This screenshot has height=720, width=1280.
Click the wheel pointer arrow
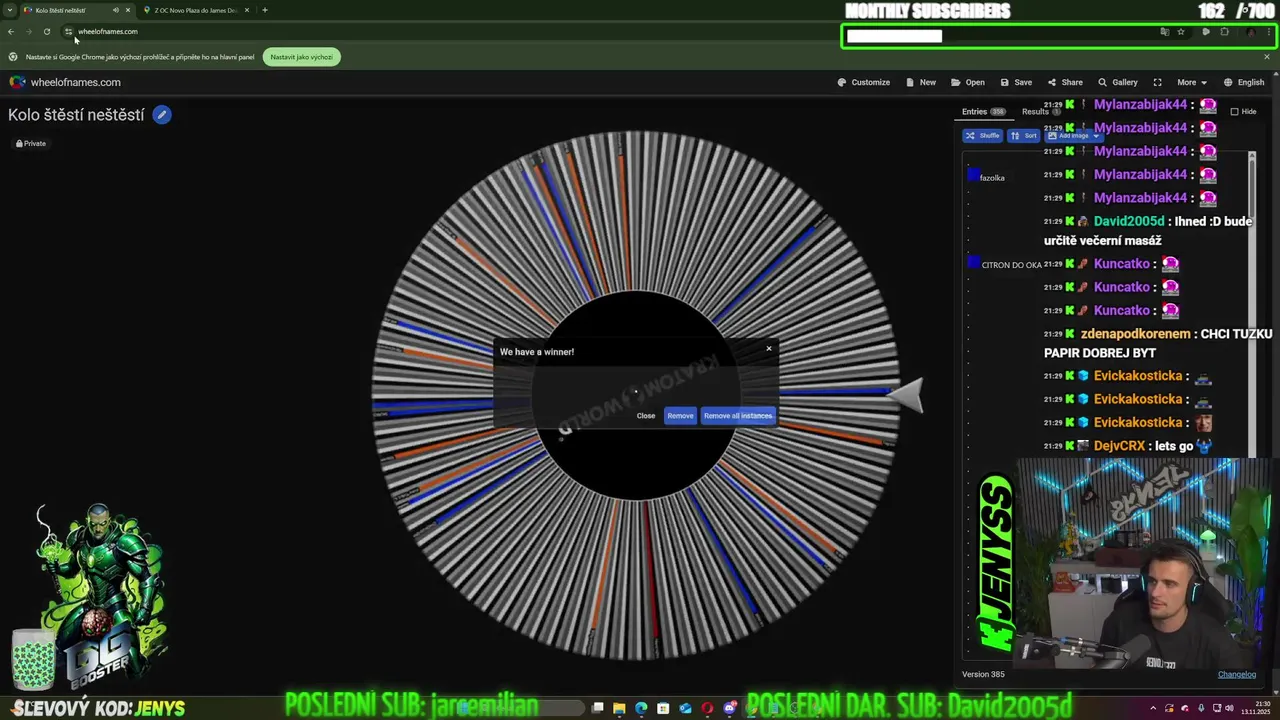[x=906, y=395]
